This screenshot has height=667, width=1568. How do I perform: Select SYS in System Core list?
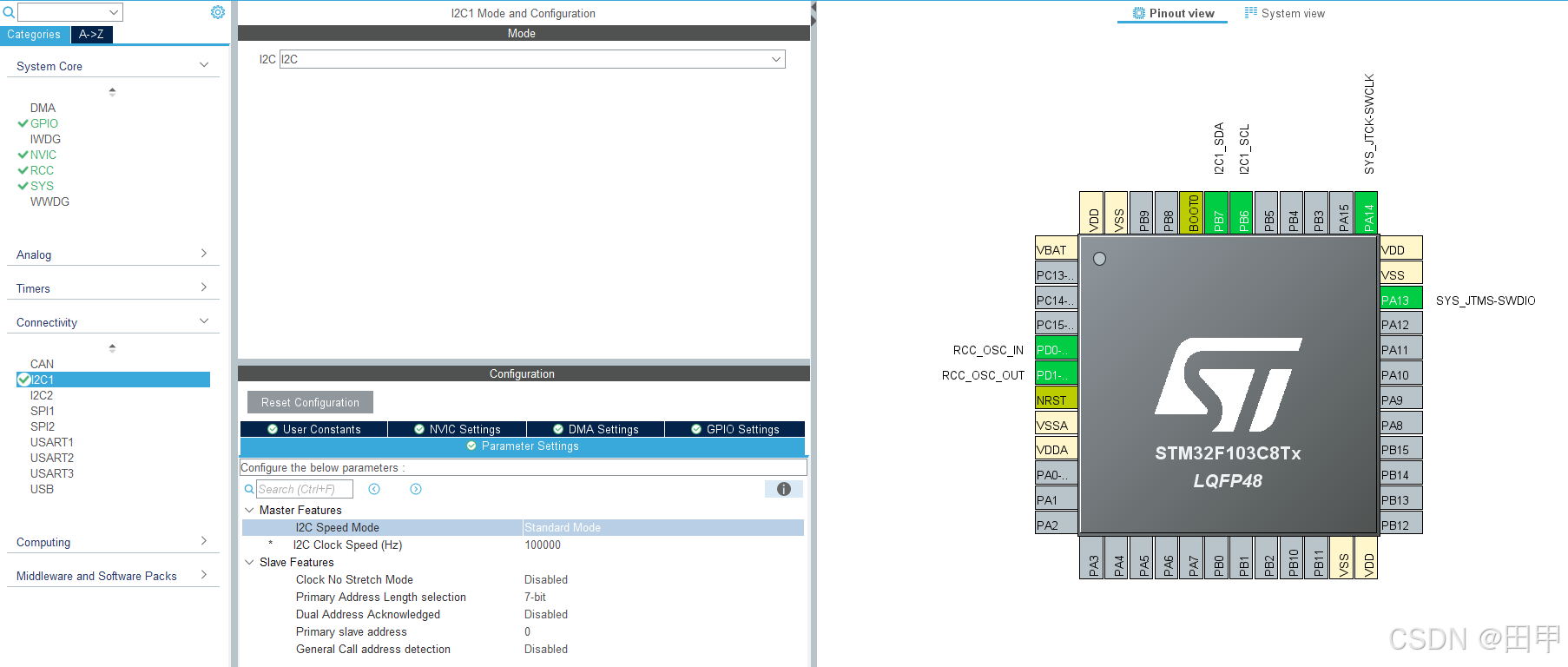tap(42, 186)
